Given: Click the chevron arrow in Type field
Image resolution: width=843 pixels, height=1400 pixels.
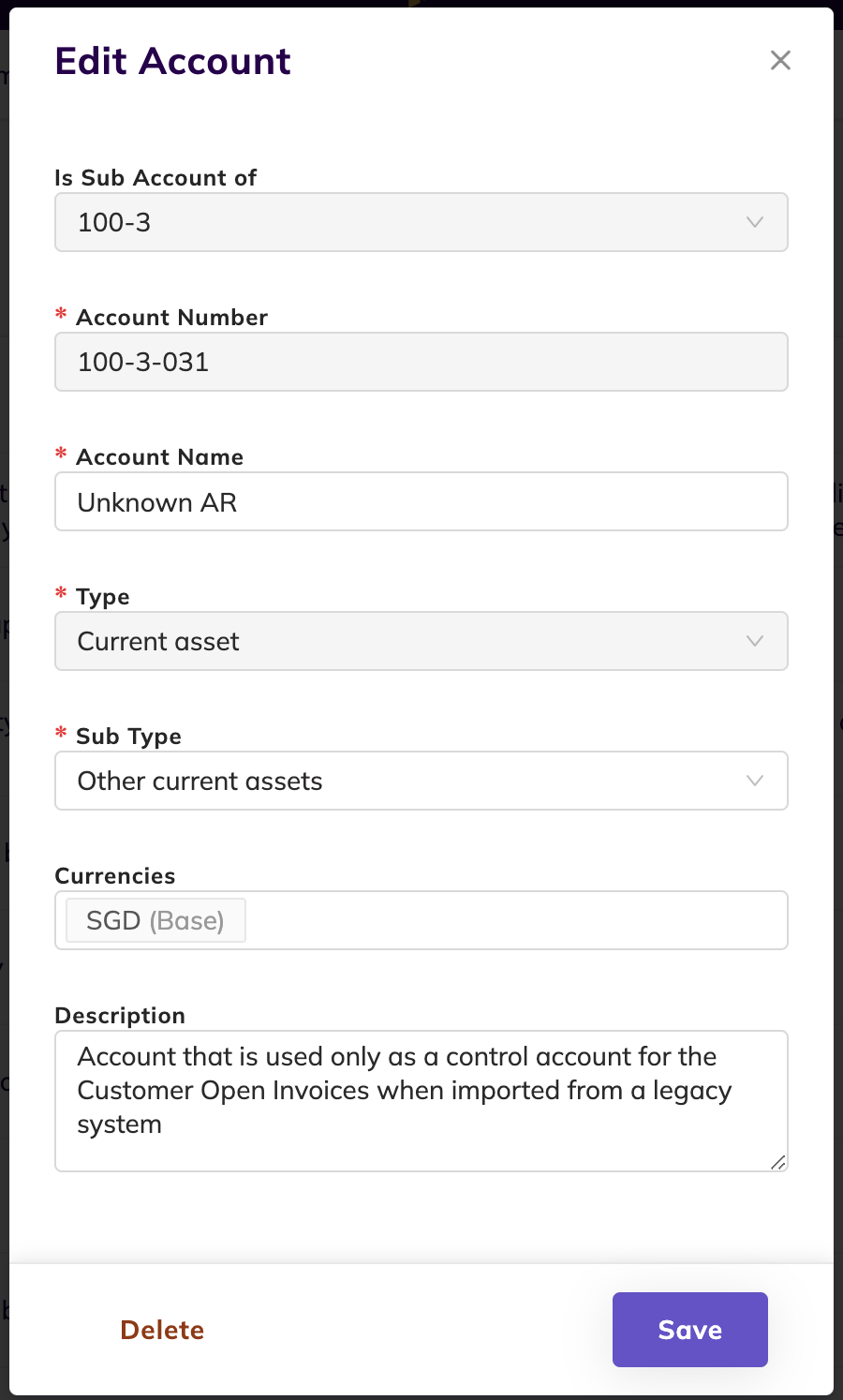Looking at the screenshot, I should tap(755, 641).
